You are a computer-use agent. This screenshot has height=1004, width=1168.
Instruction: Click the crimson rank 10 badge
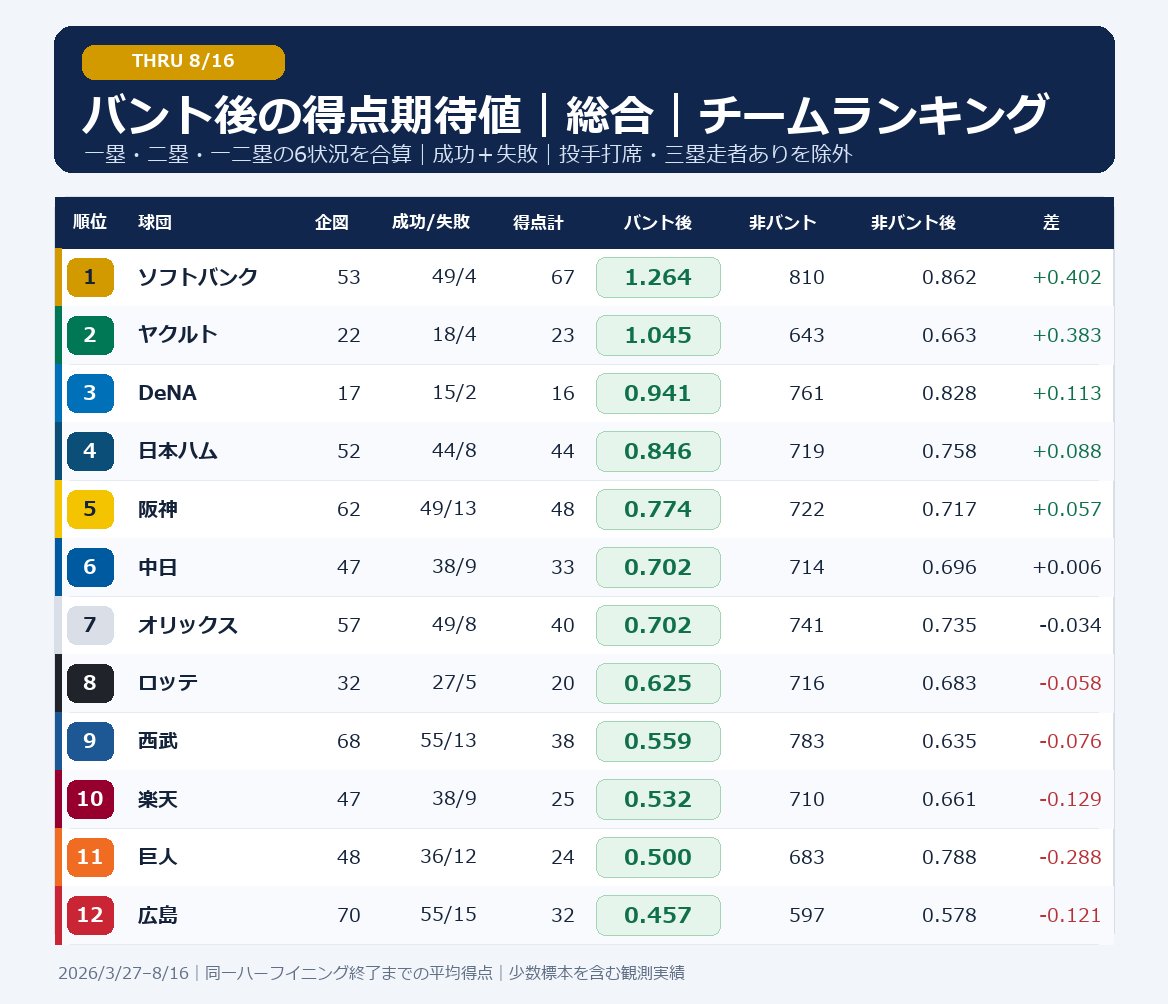coord(90,799)
